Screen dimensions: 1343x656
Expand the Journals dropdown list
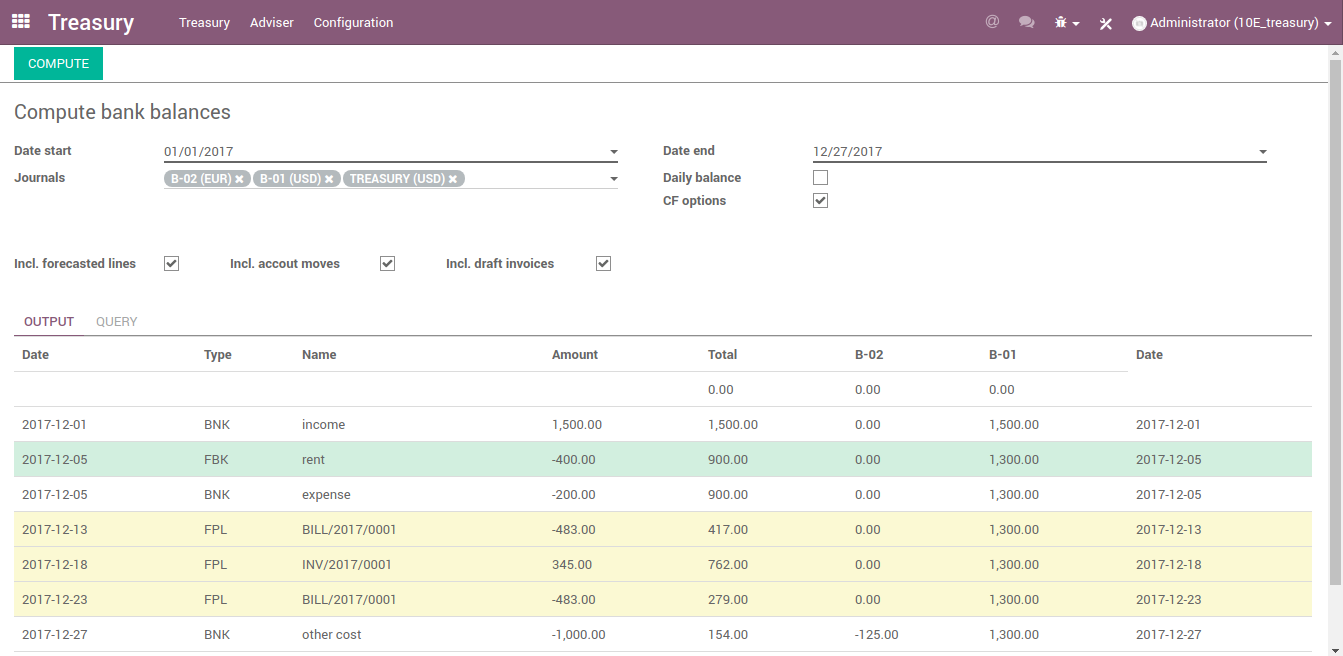(613, 180)
